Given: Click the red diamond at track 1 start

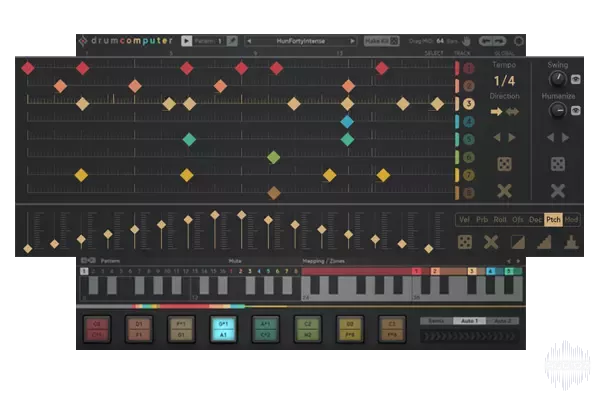Looking at the screenshot, I should [28, 68].
